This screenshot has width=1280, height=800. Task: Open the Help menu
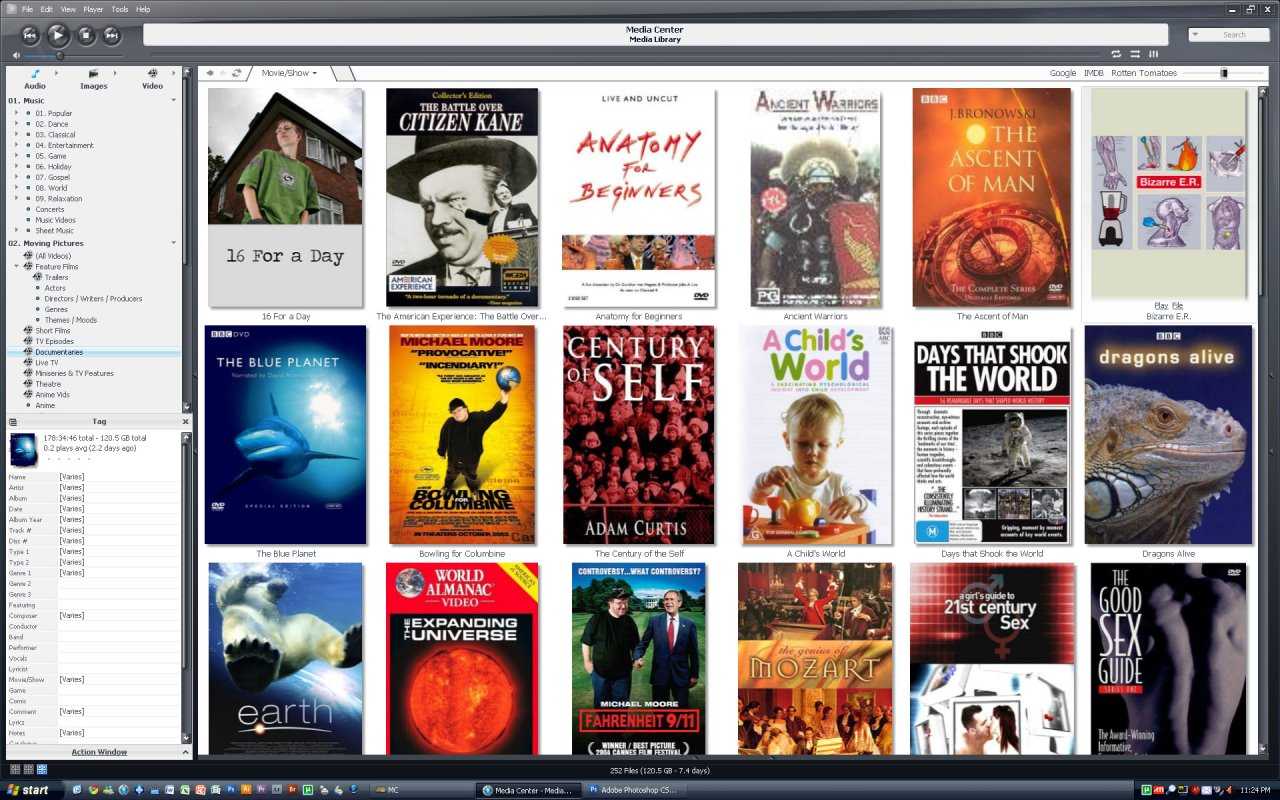pos(143,9)
